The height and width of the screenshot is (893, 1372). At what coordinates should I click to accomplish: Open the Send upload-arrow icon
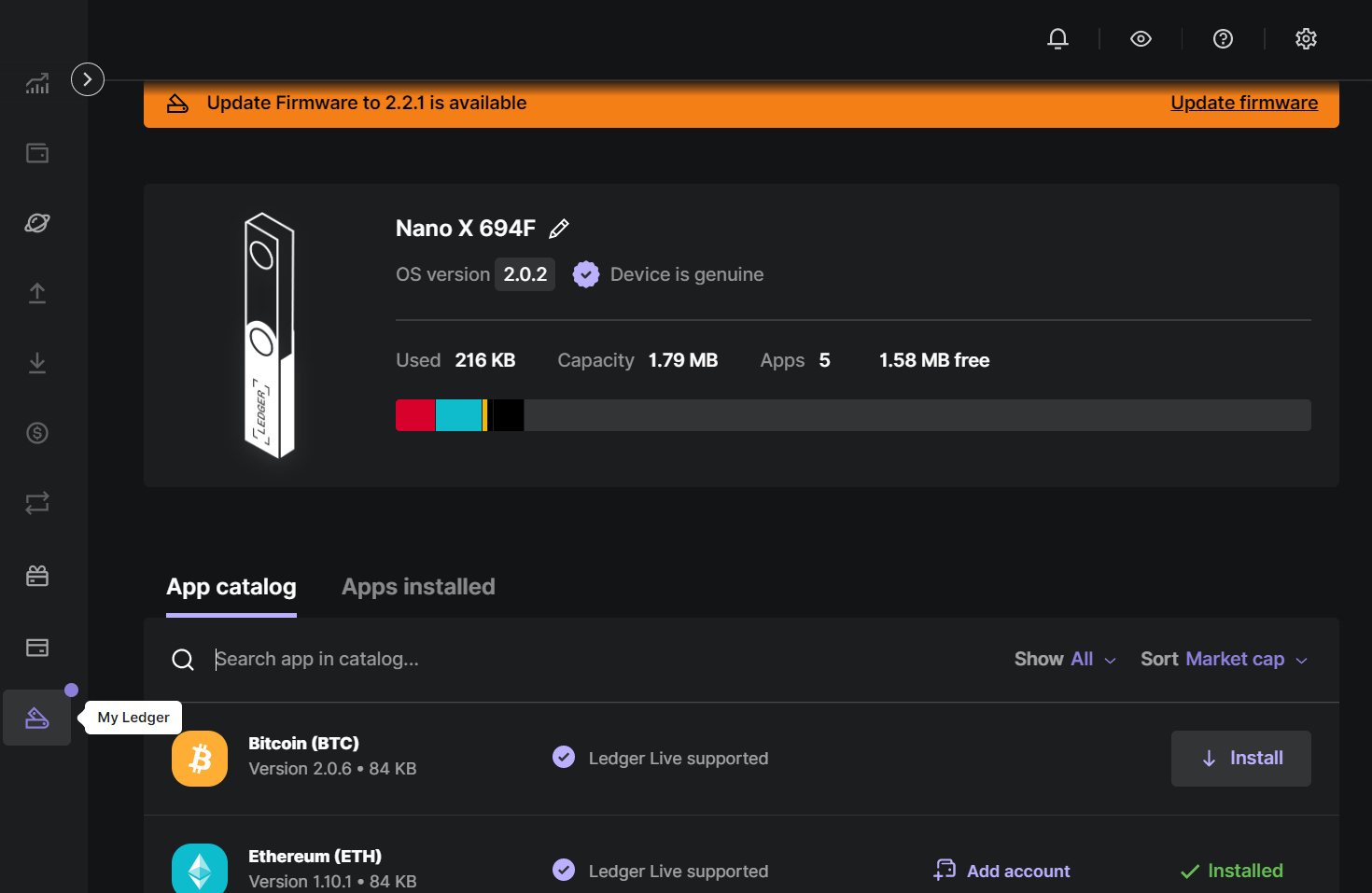(37, 293)
